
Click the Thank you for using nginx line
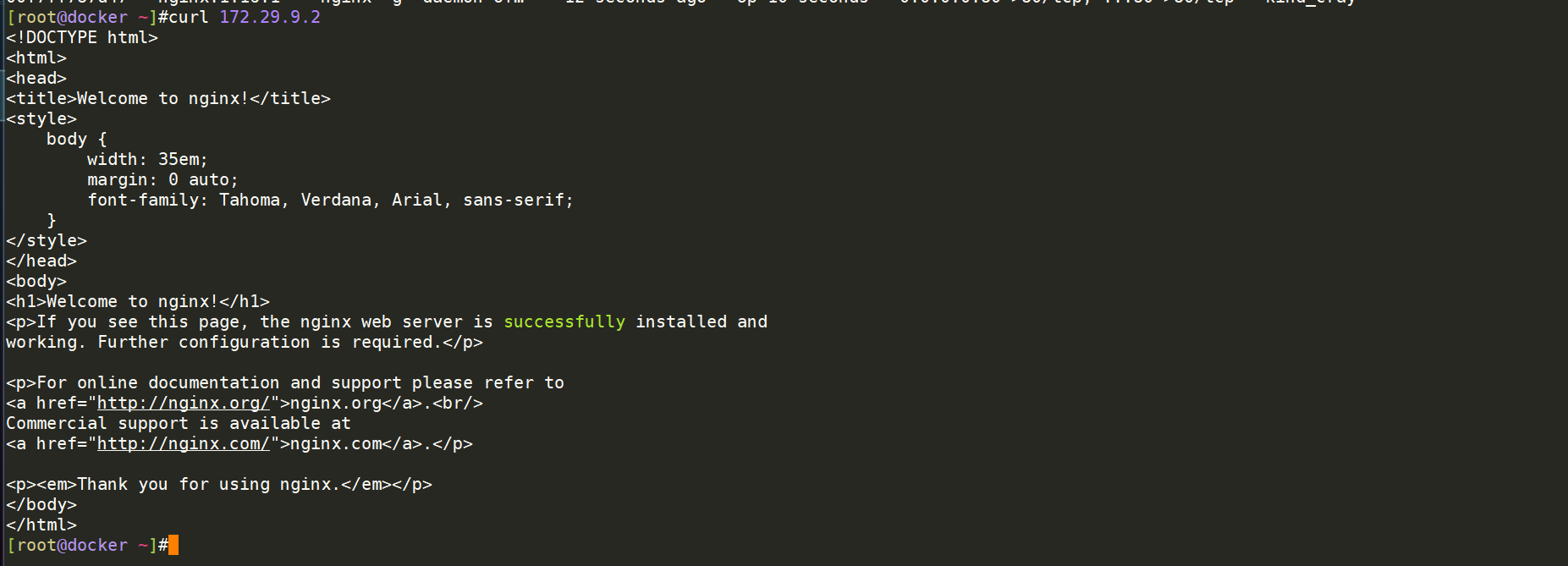[x=219, y=485]
